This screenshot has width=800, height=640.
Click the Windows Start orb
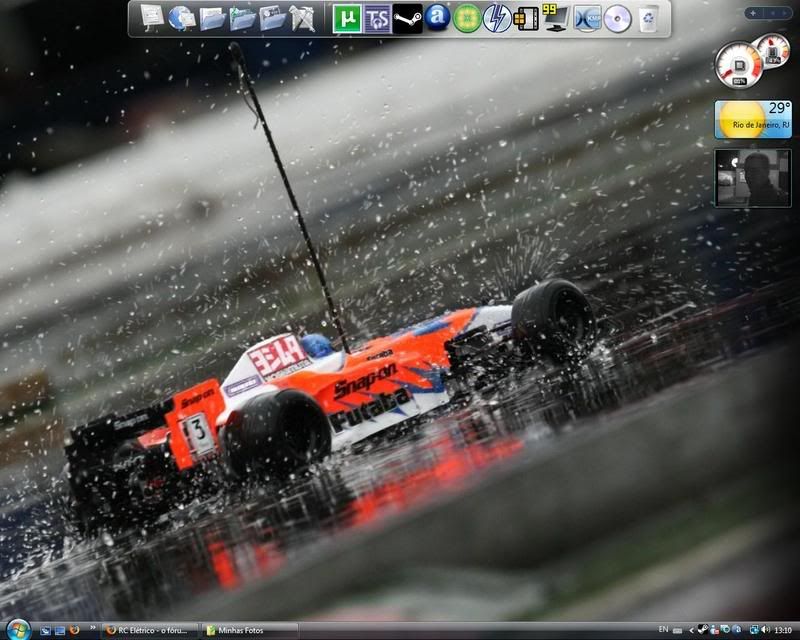[x=18, y=629]
